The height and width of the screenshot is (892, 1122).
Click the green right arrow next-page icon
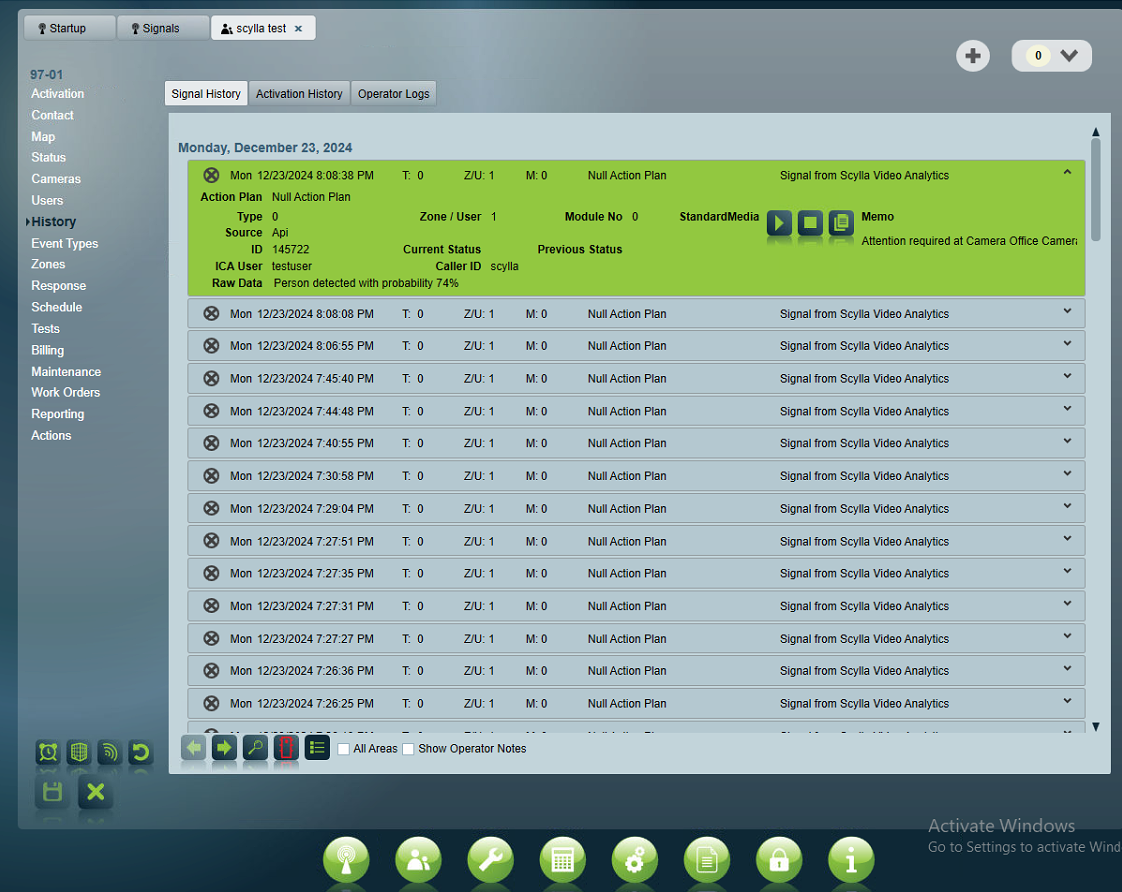224,747
